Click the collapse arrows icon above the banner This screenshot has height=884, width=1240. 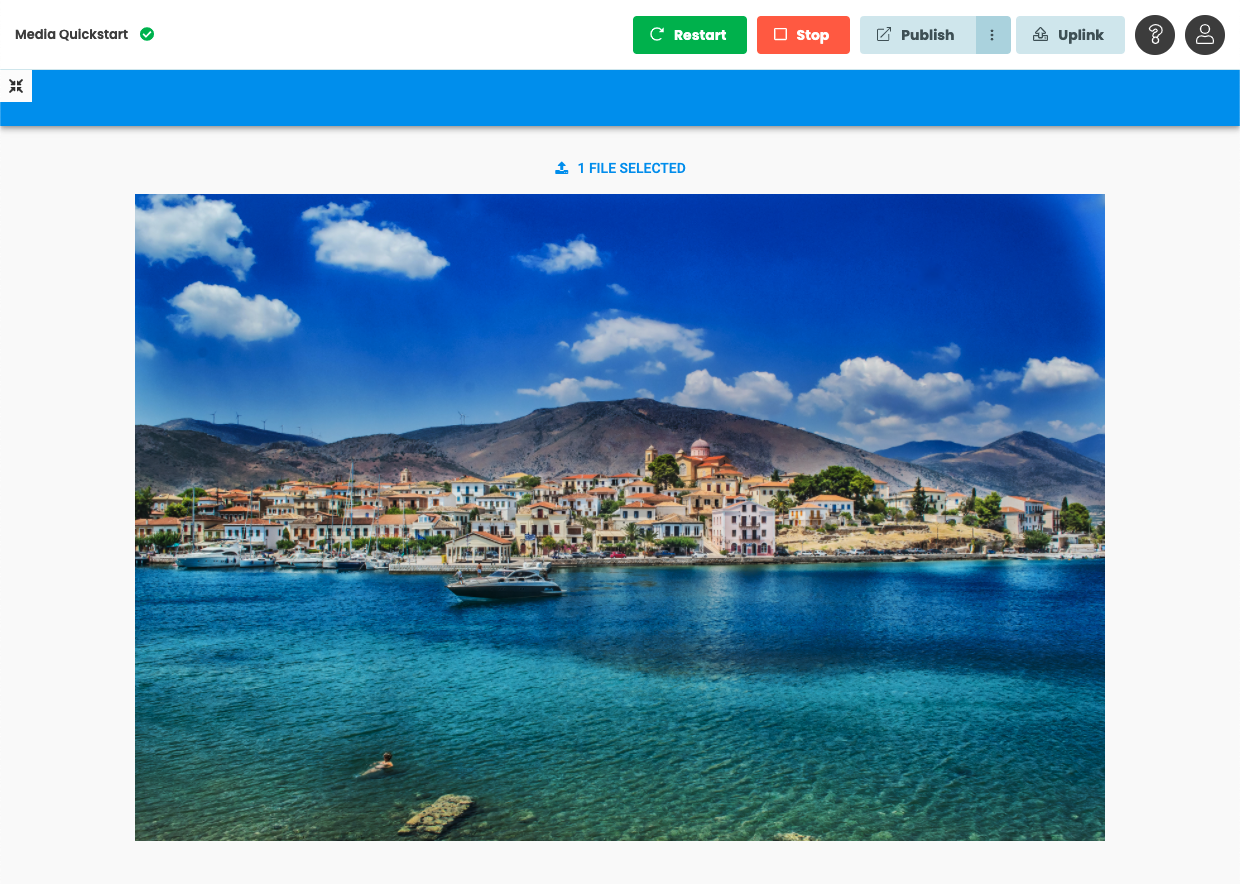tap(16, 86)
